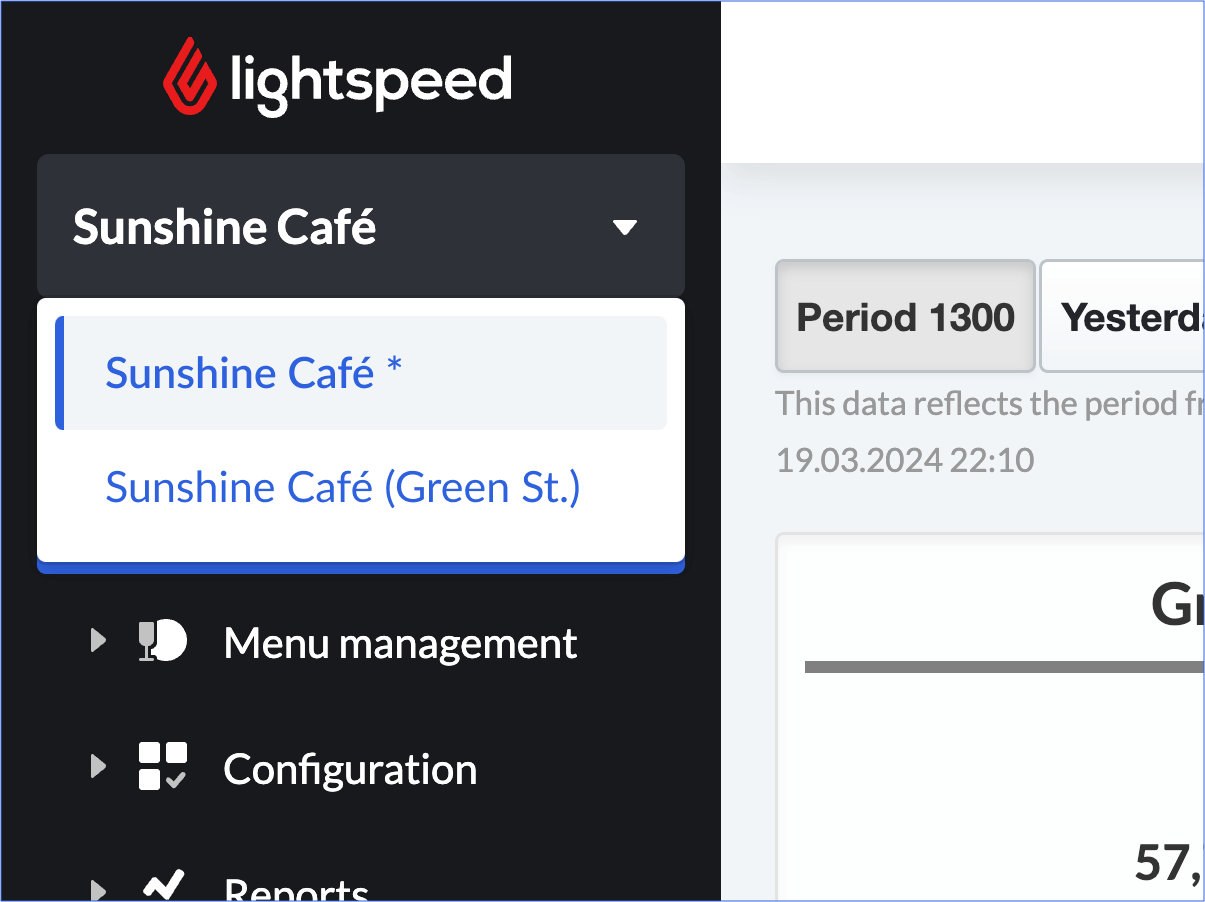Open the Reports section
The height and width of the screenshot is (902, 1205).
(295, 888)
